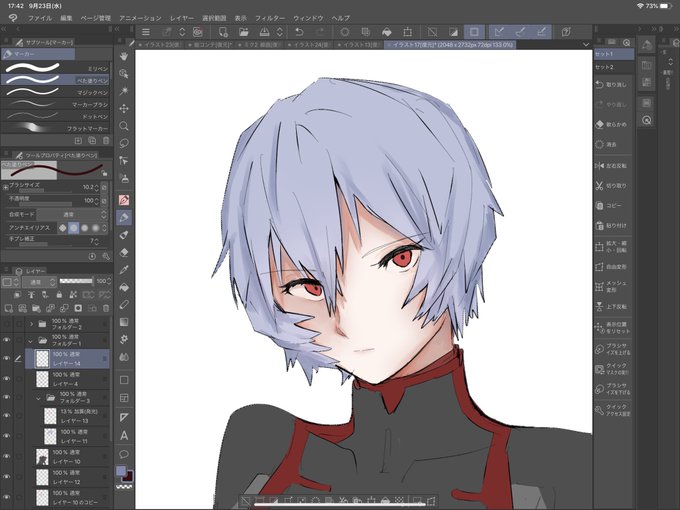Open アニメーション menu

point(140,18)
